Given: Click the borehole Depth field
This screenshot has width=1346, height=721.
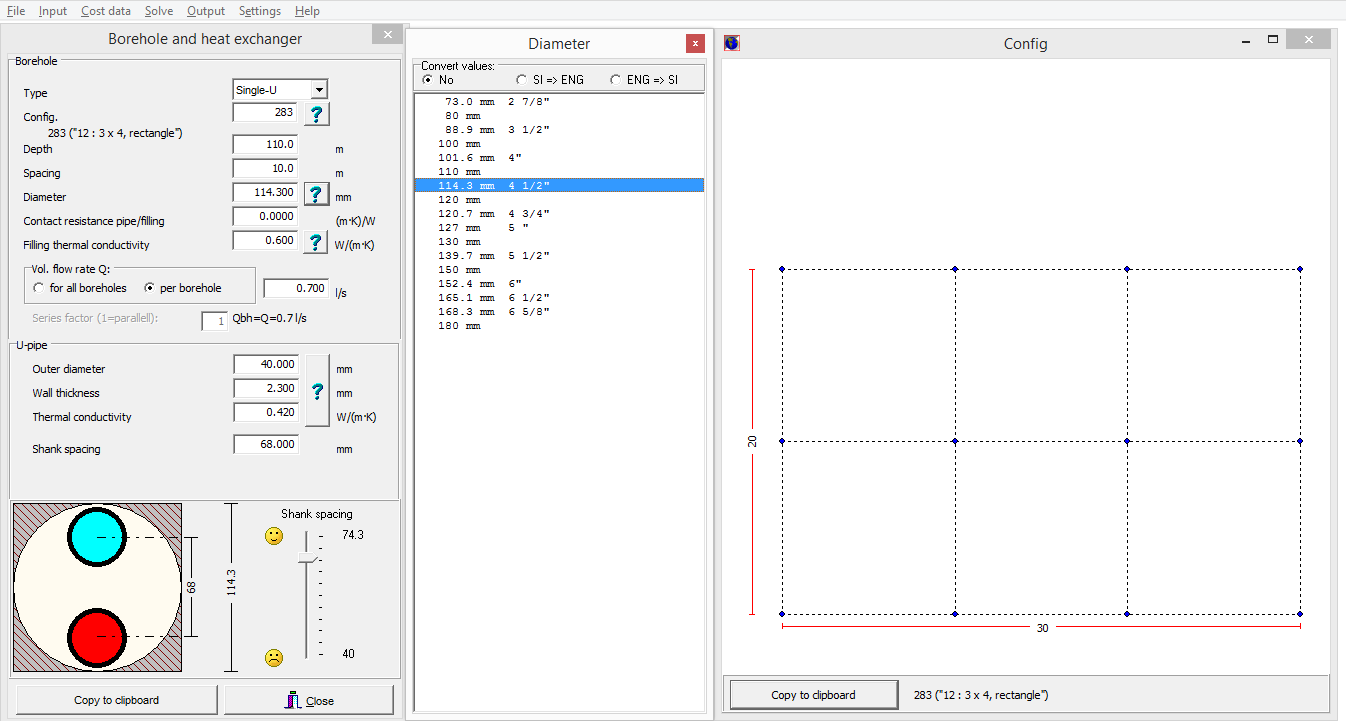Looking at the screenshot, I should [x=265, y=144].
